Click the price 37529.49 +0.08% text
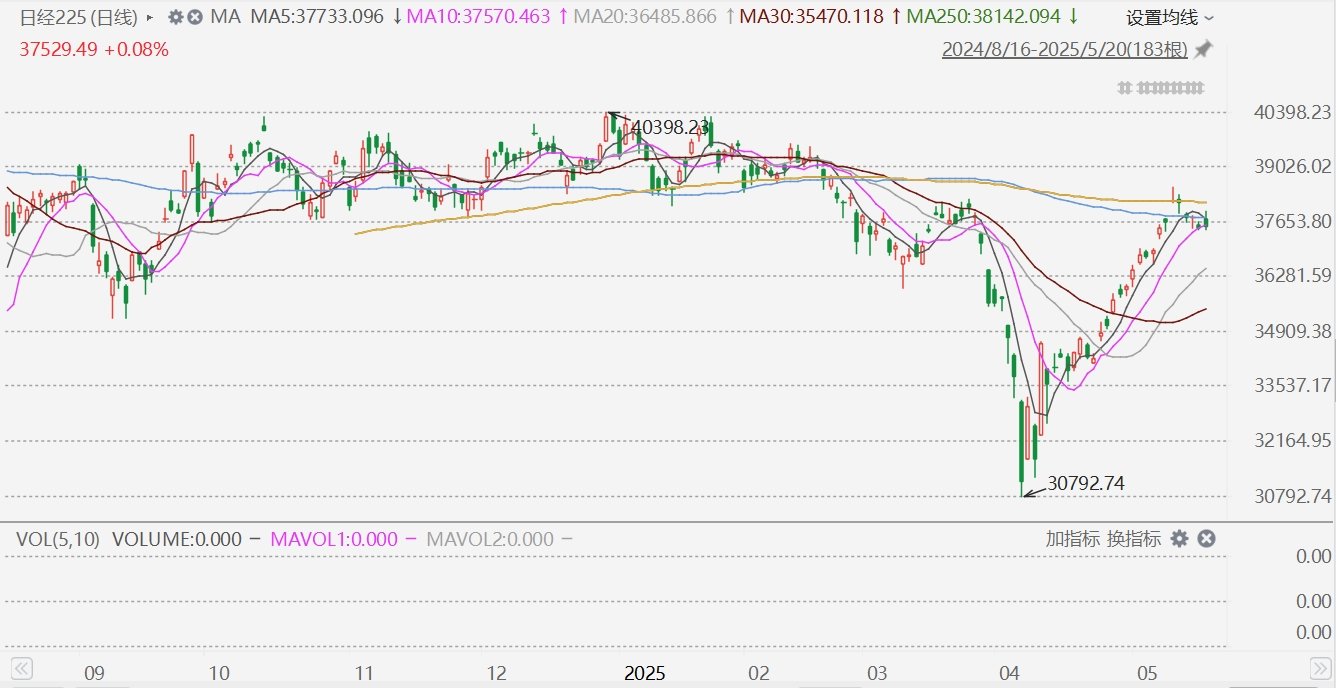1336x688 pixels. pos(94,49)
